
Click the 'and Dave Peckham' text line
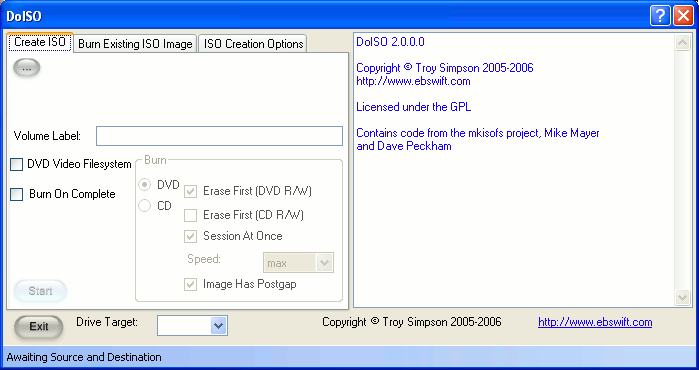[x=404, y=146]
